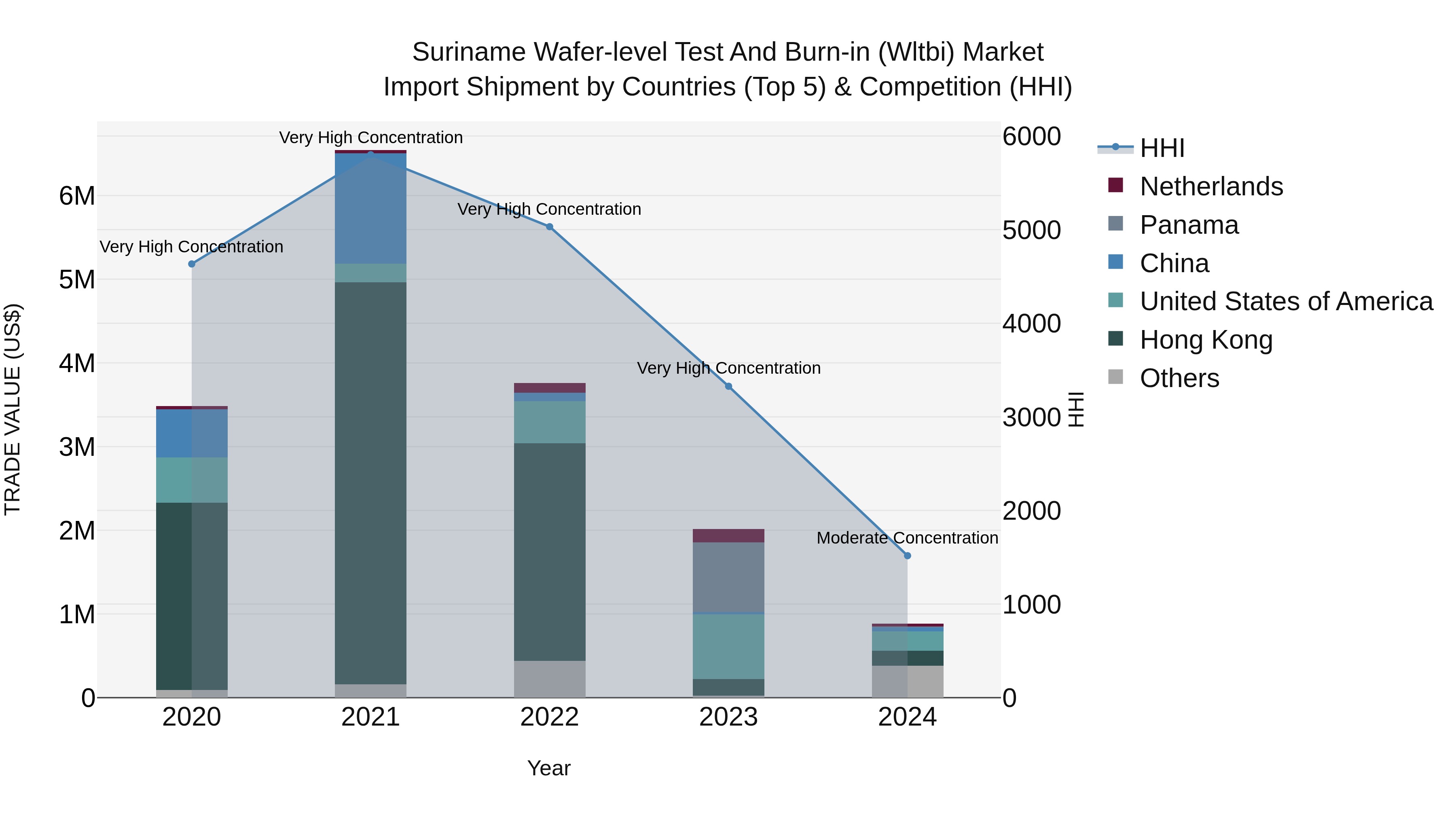This screenshot has width=1456, height=819.
Task: Click the United States teal color swatch
Action: (1116, 300)
